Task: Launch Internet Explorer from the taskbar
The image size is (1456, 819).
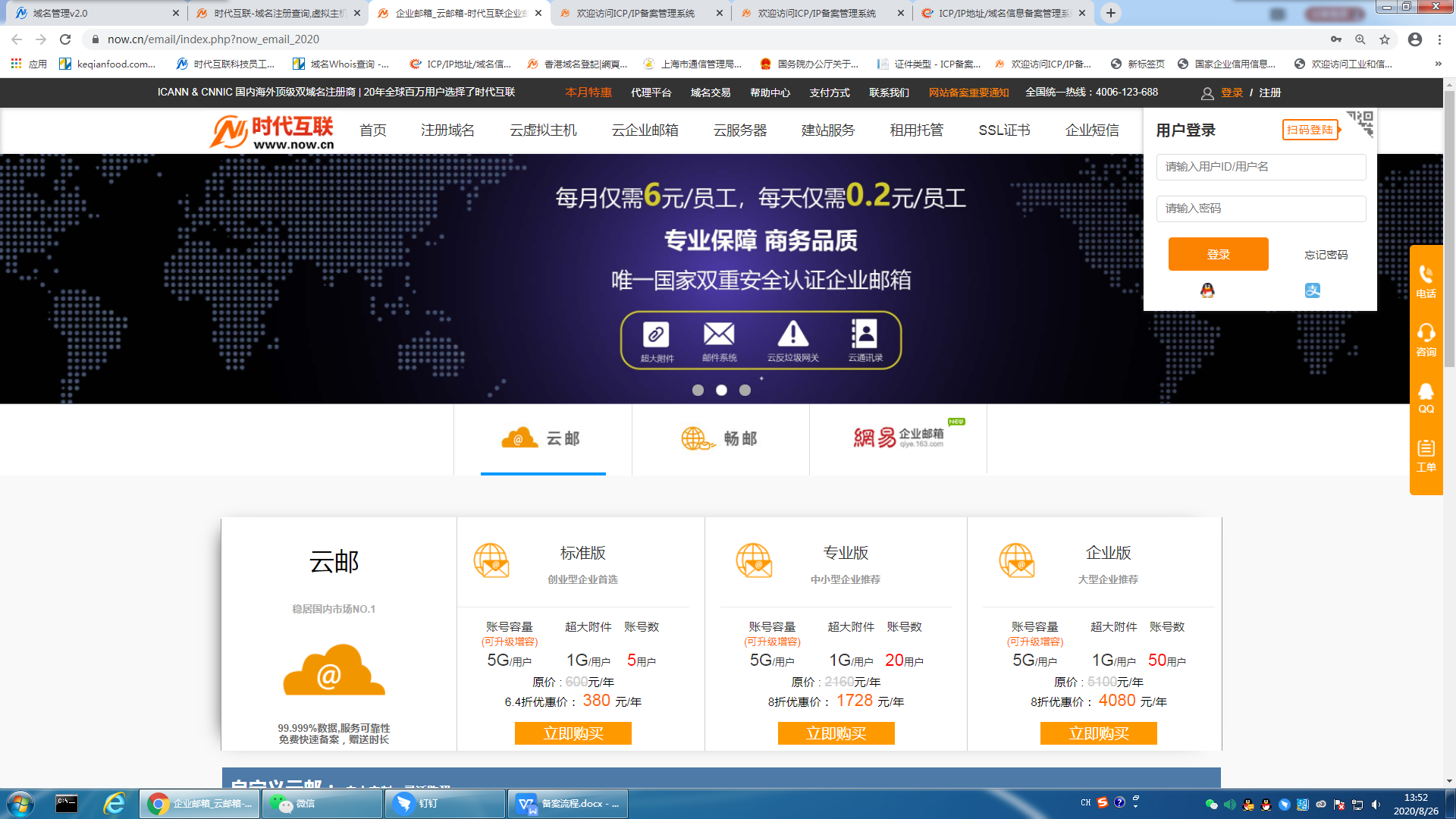Action: coord(115,804)
